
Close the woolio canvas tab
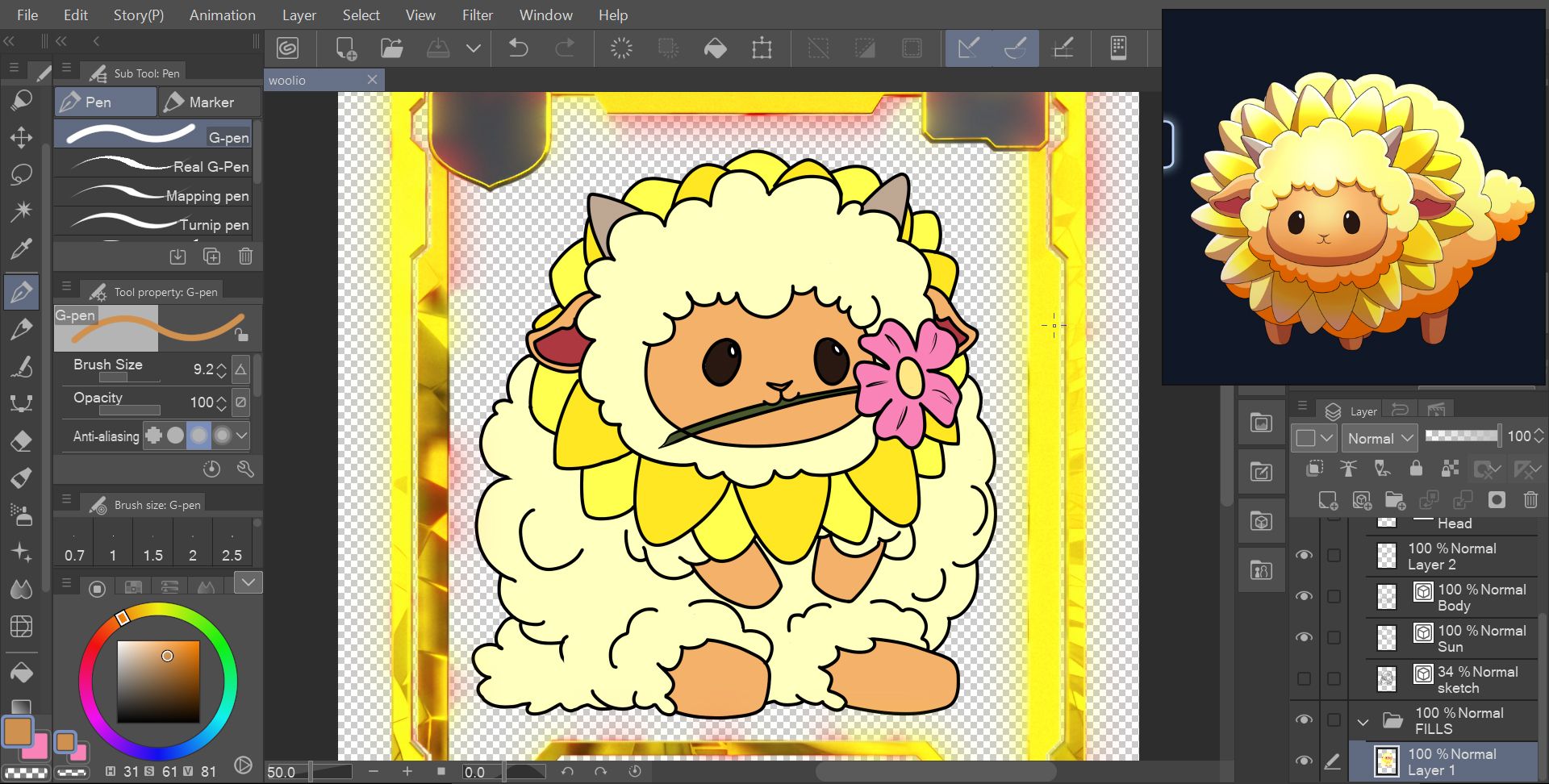pyautogui.click(x=372, y=79)
